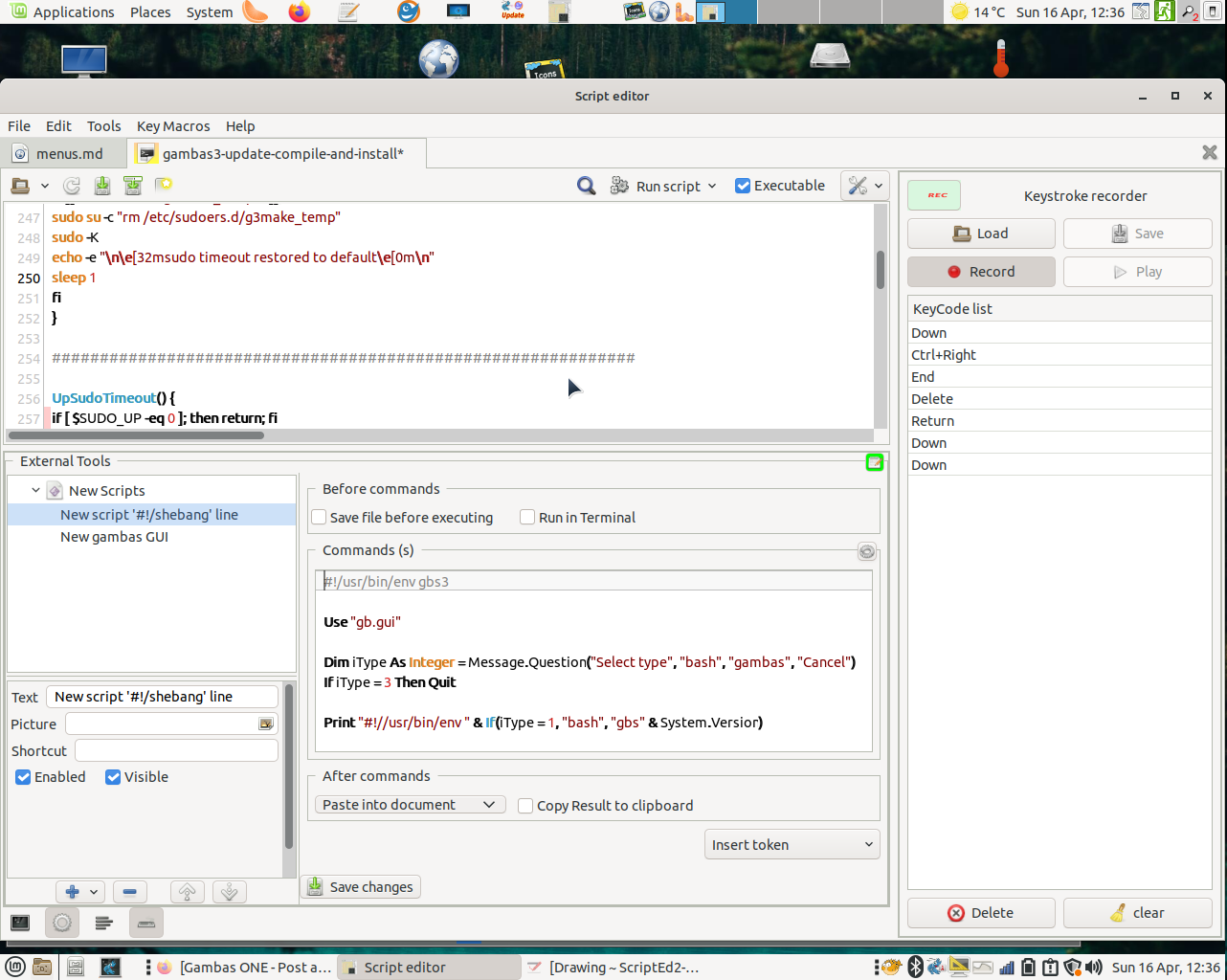Click the reload file icon in toolbar

72,186
